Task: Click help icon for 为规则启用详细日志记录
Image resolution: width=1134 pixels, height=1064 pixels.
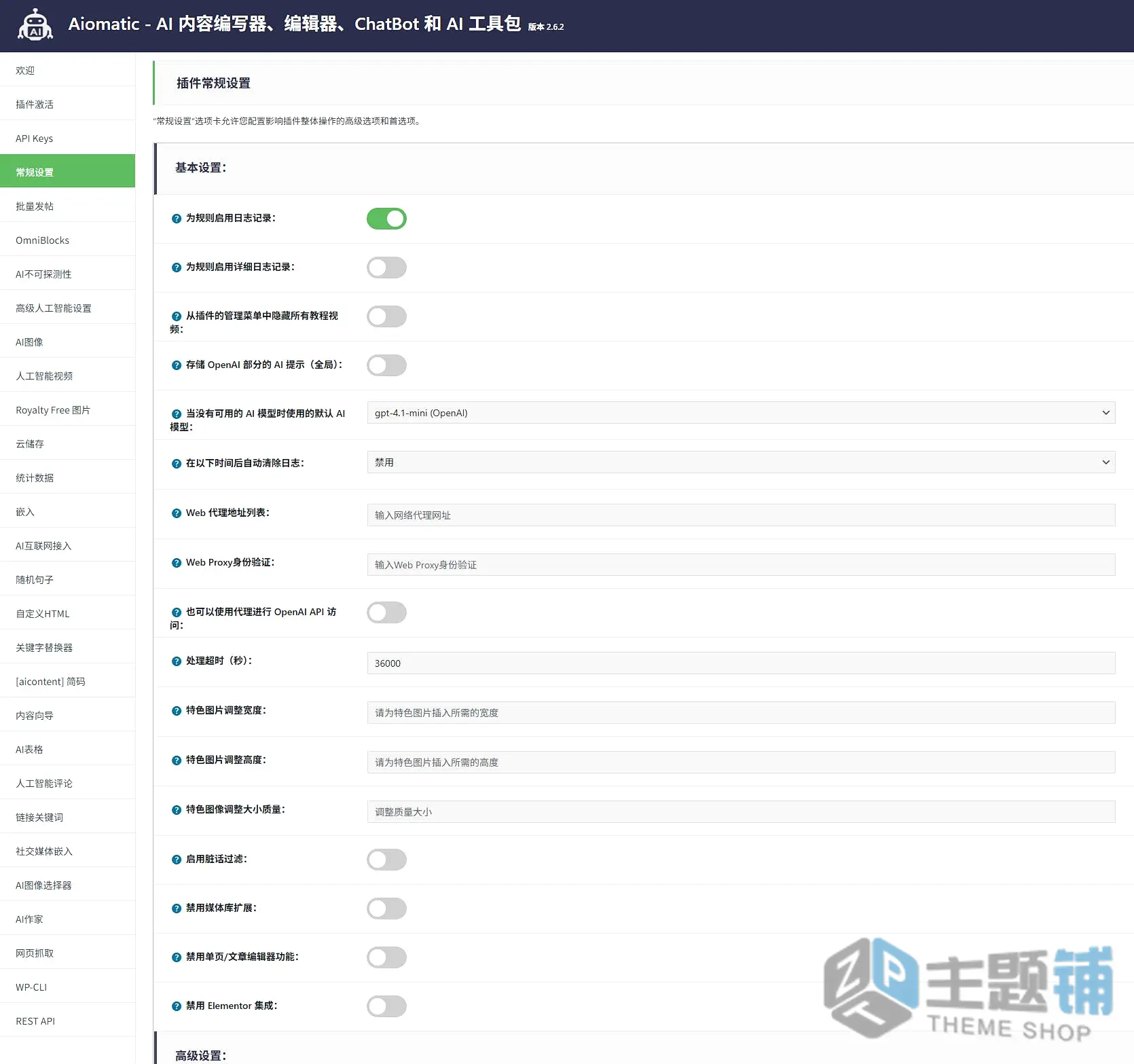Action: (x=177, y=268)
